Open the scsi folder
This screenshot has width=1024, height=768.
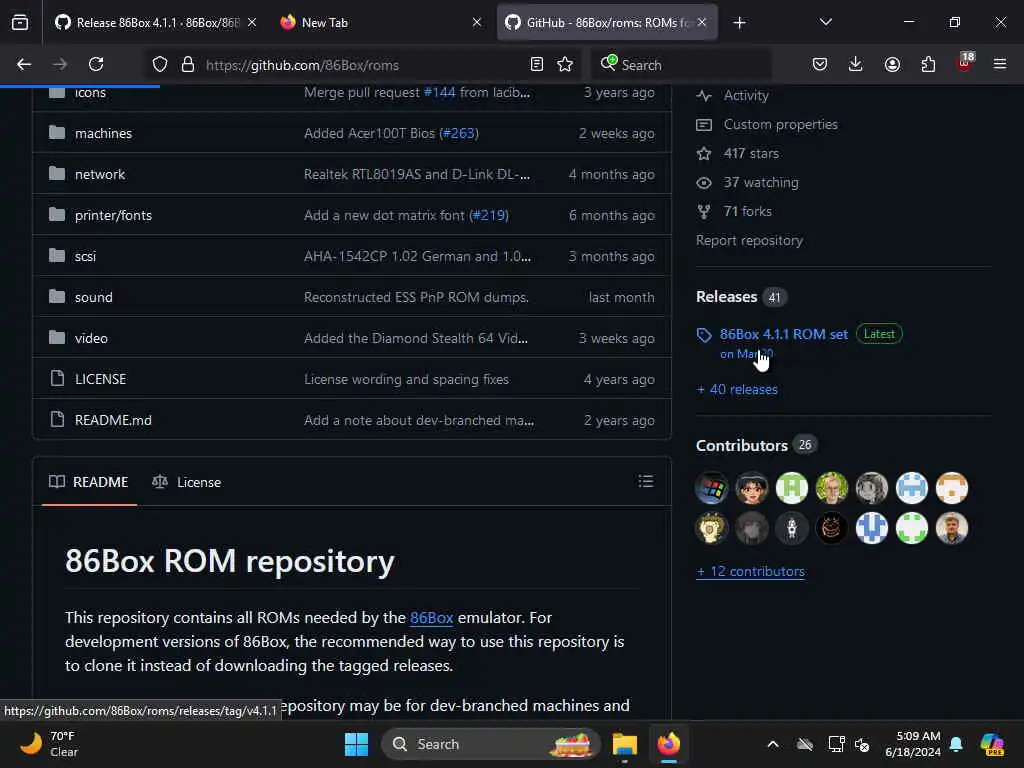(x=85, y=257)
